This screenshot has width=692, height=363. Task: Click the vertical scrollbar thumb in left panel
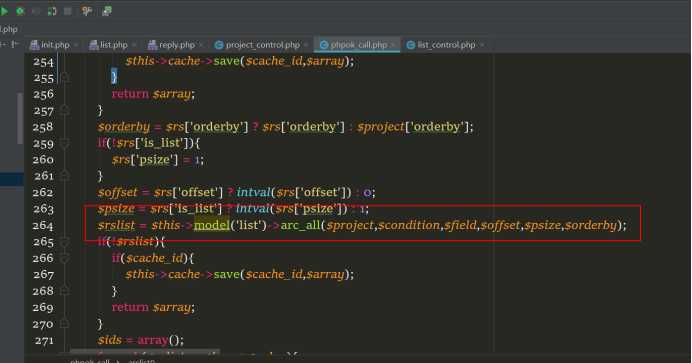click(x=20, y=118)
